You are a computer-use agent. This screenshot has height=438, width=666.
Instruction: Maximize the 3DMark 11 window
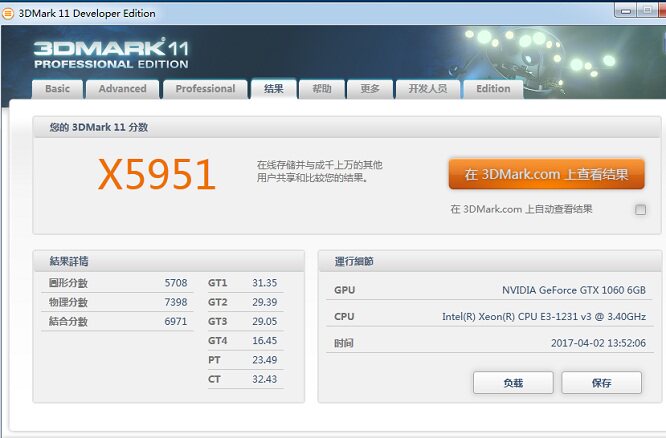(x=647, y=10)
